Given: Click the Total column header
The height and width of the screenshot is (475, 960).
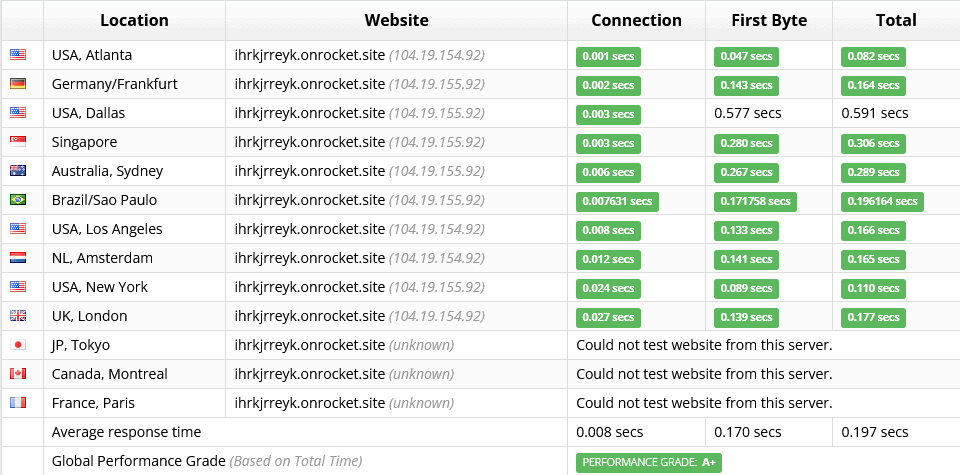Looking at the screenshot, I should click(x=896, y=20).
